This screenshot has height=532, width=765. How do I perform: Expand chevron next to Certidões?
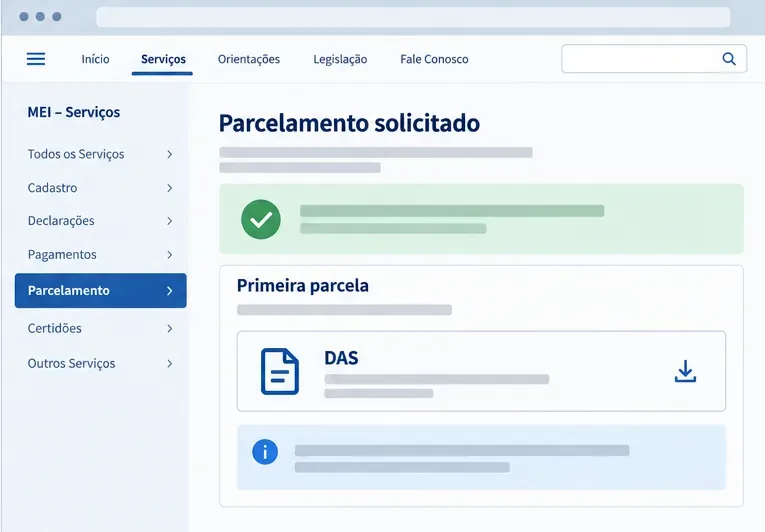pyautogui.click(x=169, y=328)
